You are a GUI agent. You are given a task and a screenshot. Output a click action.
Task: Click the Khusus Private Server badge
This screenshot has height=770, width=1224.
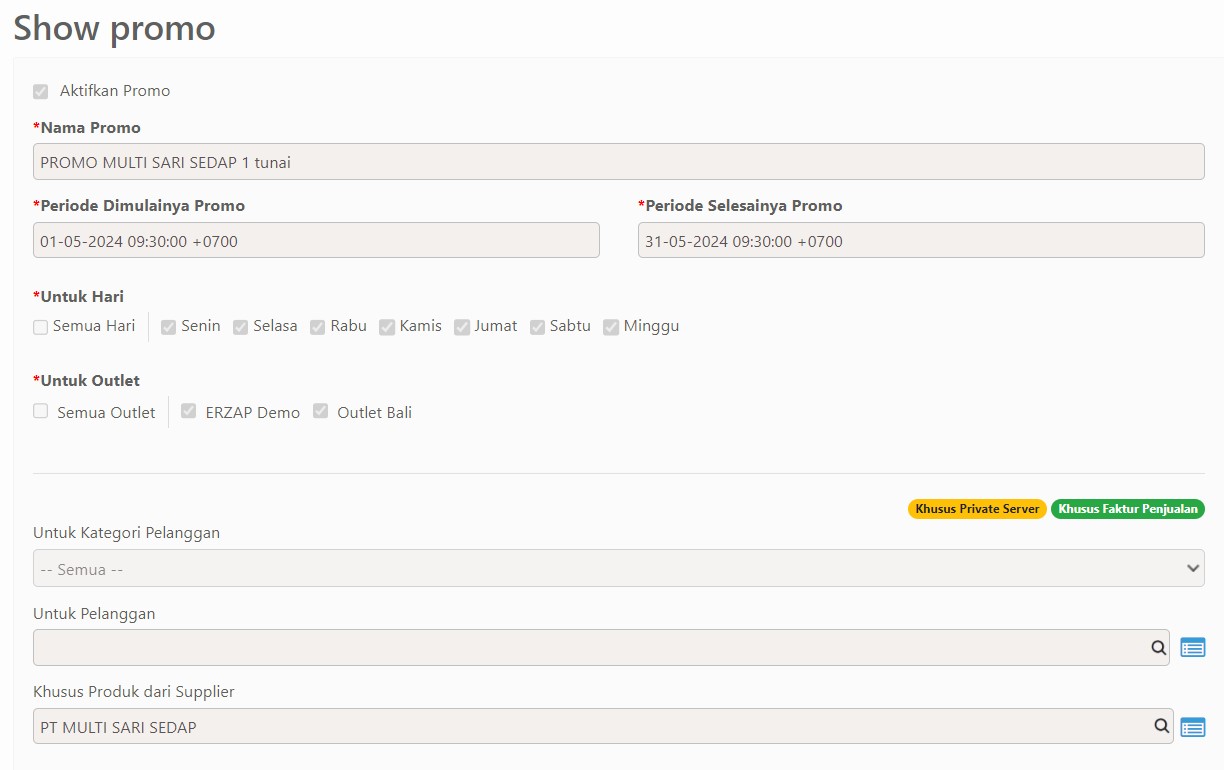(x=977, y=509)
